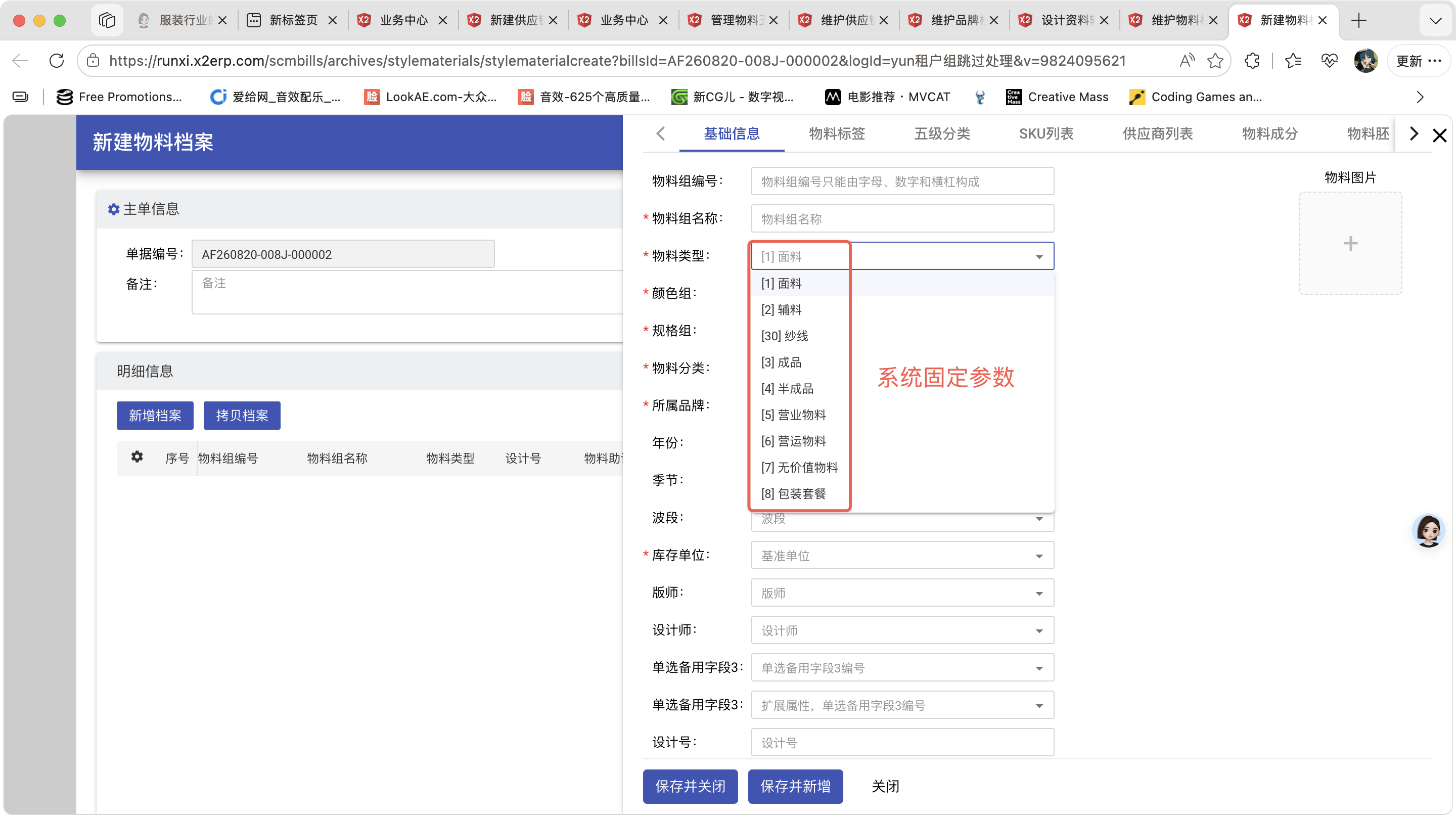Open browser performance heart icon
This screenshot has height=818, width=1456.
1329,61
